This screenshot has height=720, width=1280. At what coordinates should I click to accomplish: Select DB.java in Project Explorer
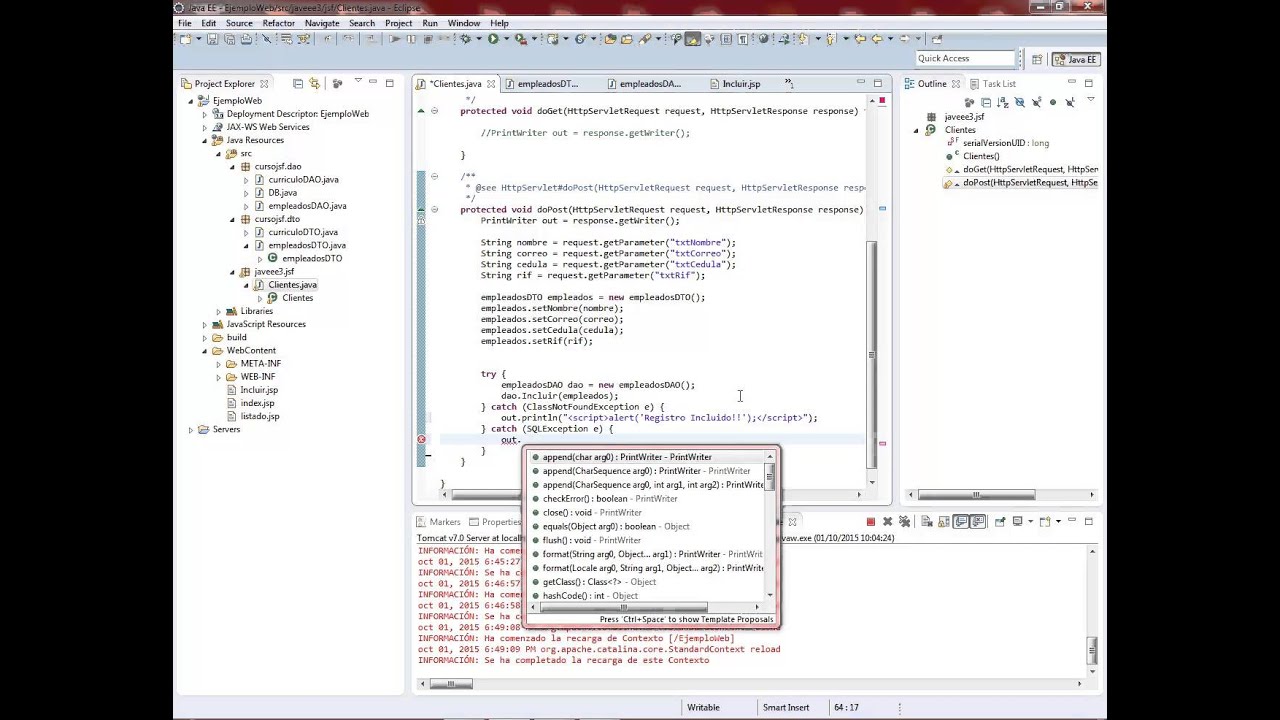282,193
